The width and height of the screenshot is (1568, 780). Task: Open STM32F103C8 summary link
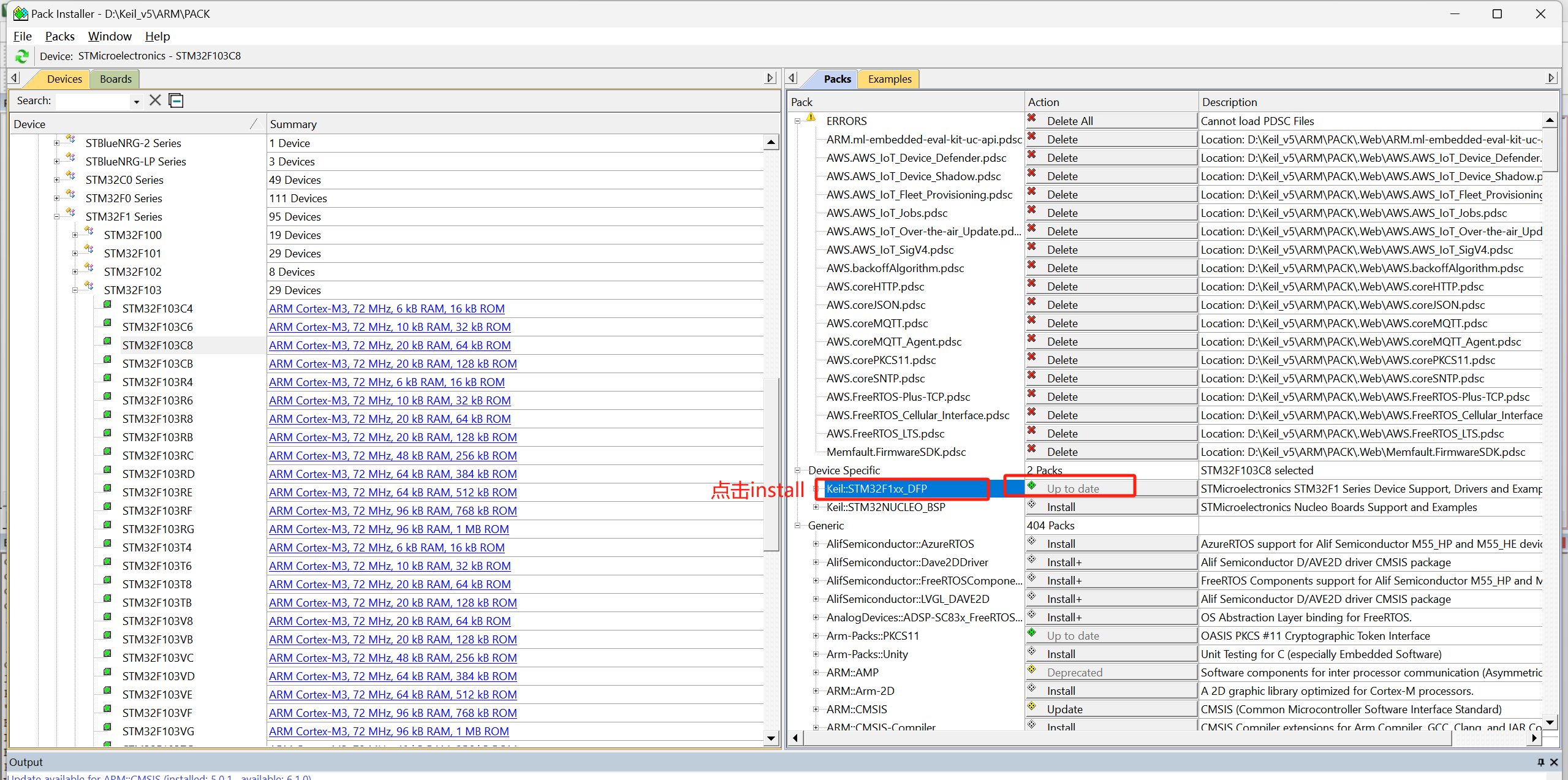tap(390, 346)
